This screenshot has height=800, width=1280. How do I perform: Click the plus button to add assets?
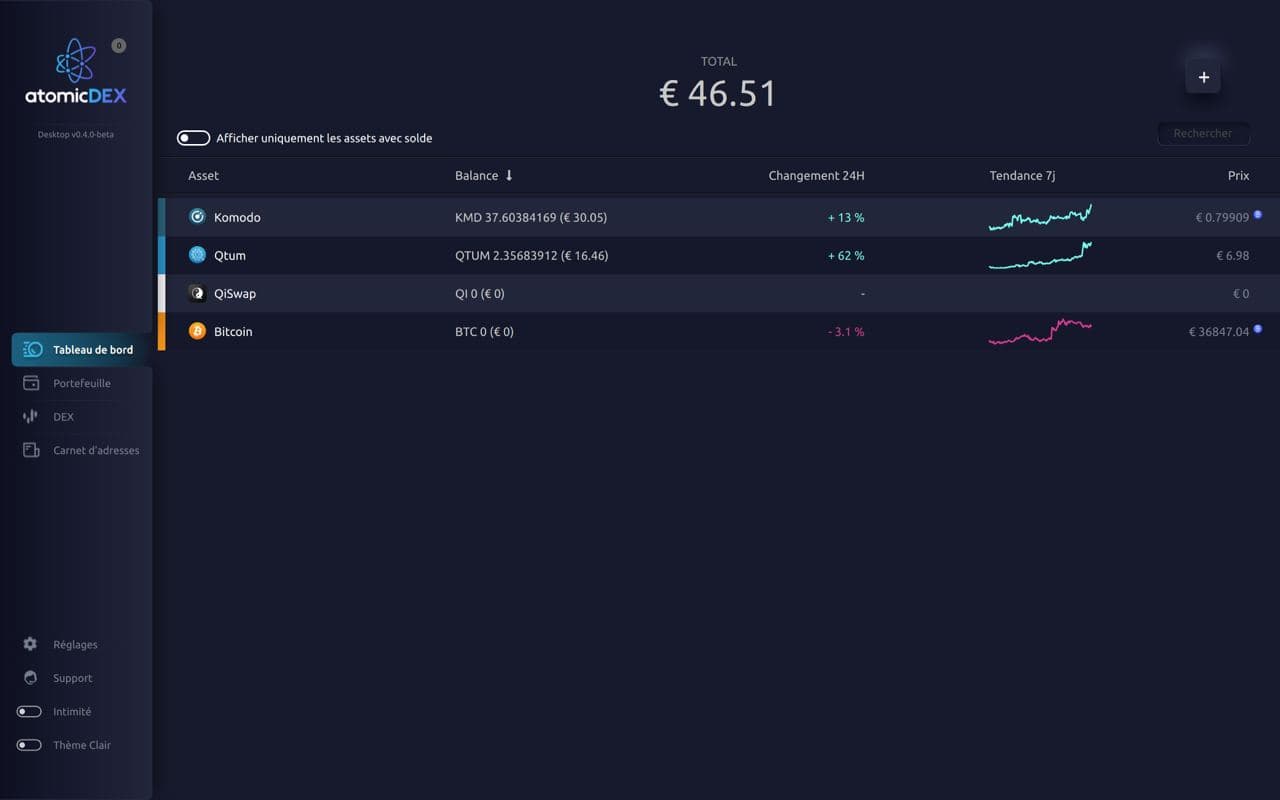pyautogui.click(x=1203, y=77)
